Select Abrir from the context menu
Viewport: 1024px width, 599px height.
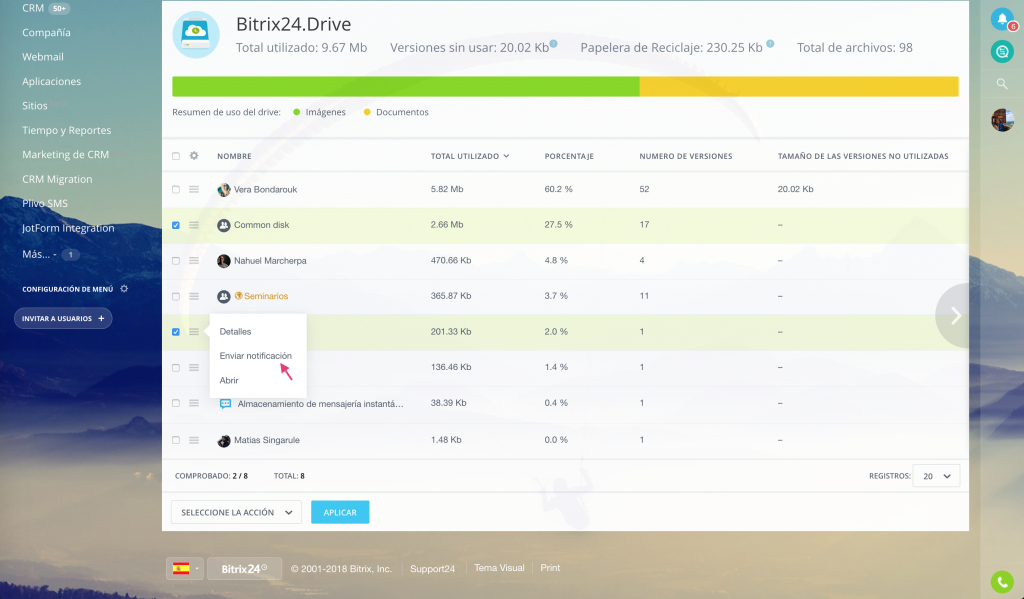pos(229,380)
